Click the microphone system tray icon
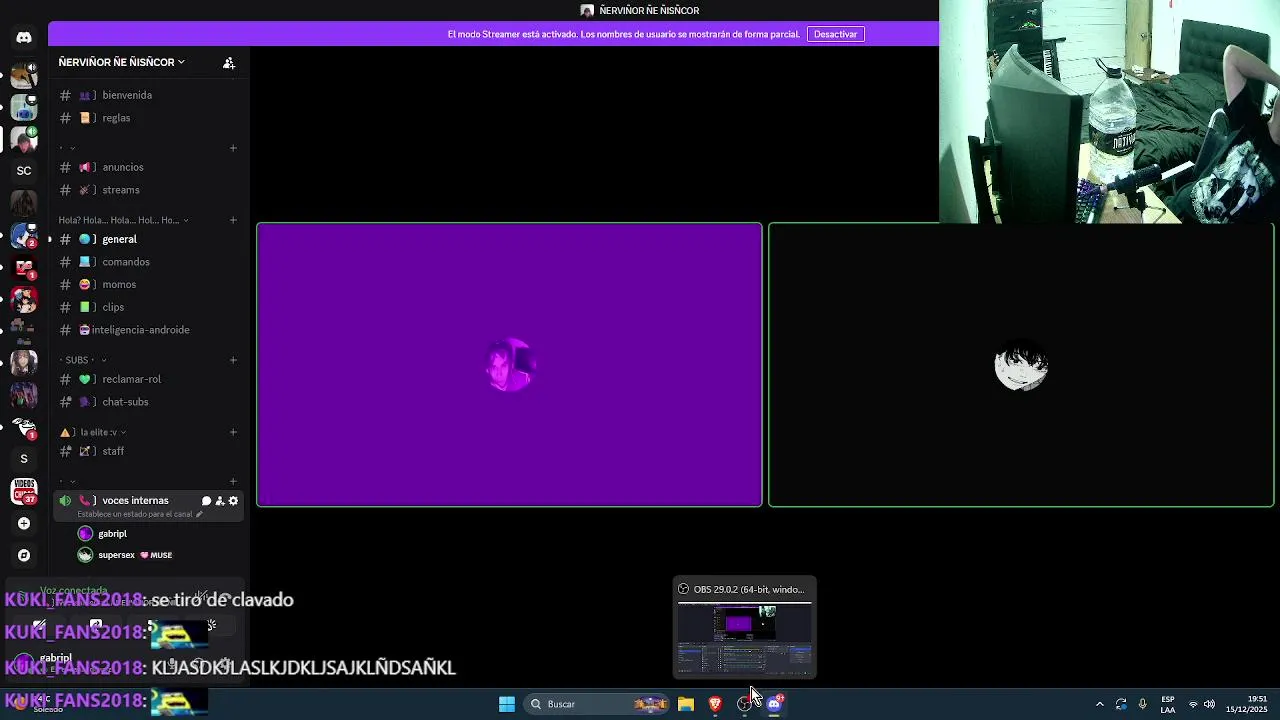Screen dimensions: 1280x720 [1142, 704]
